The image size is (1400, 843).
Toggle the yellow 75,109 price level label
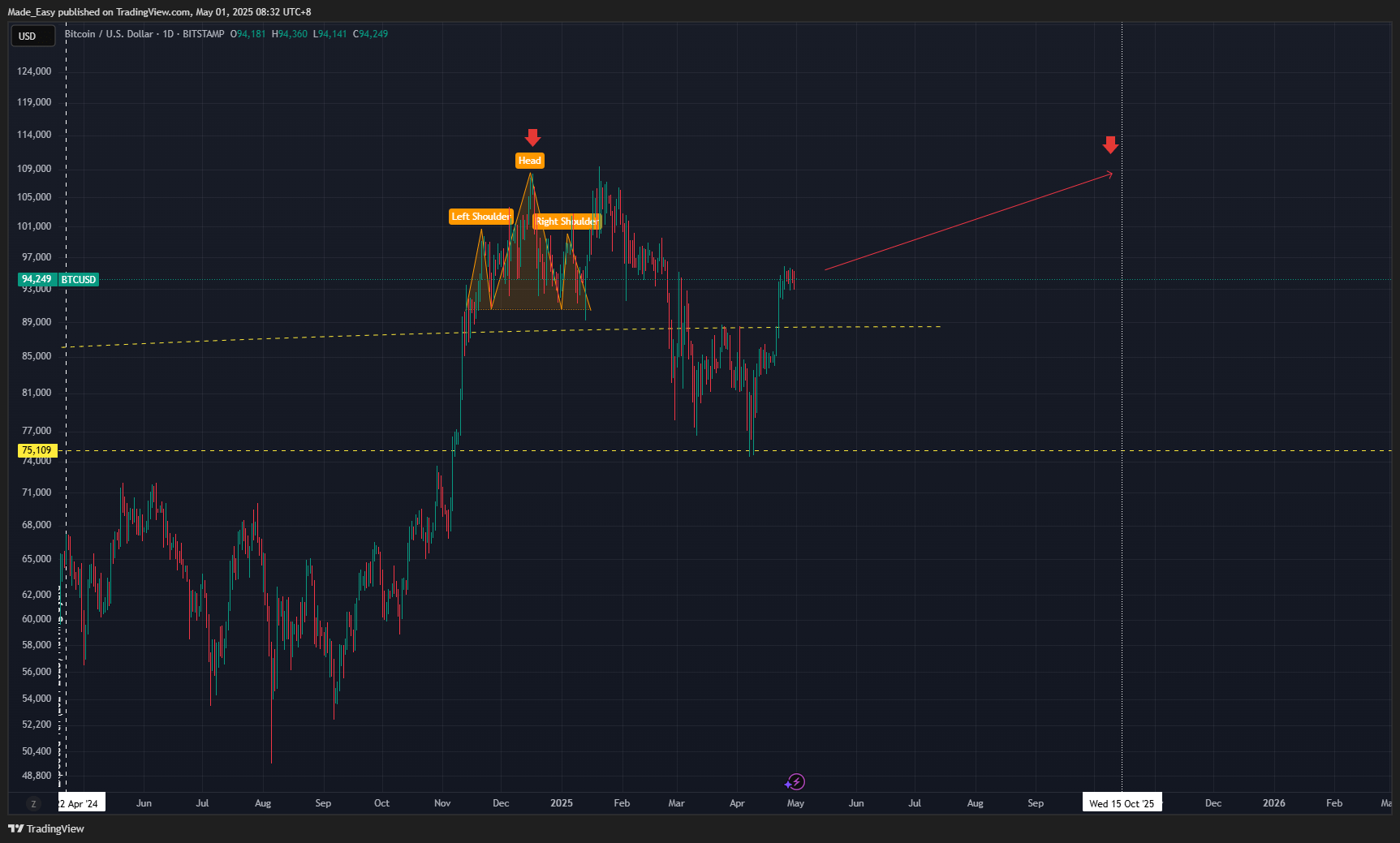36,449
